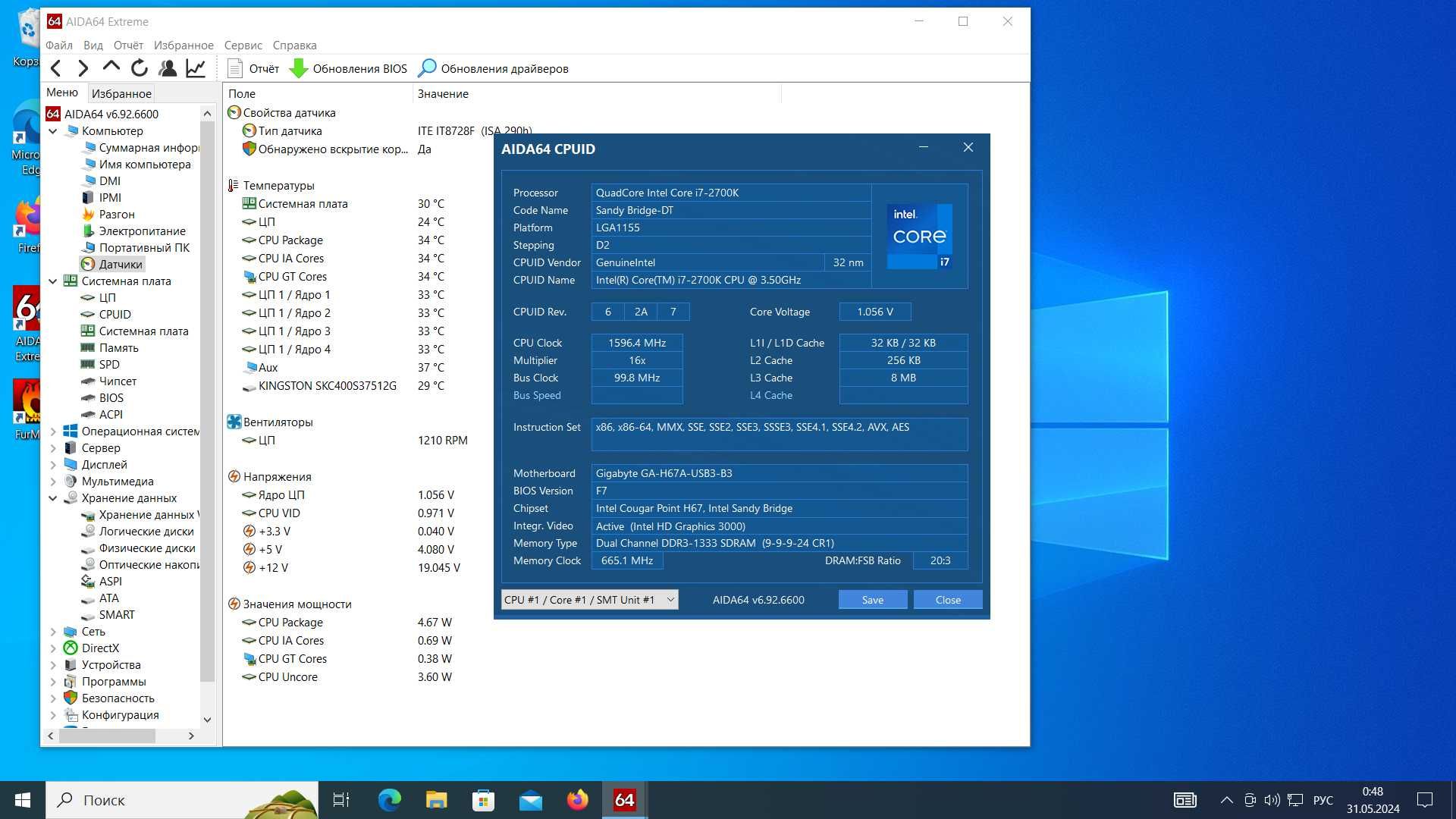Open Firefox from taskbar

coord(577,800)
